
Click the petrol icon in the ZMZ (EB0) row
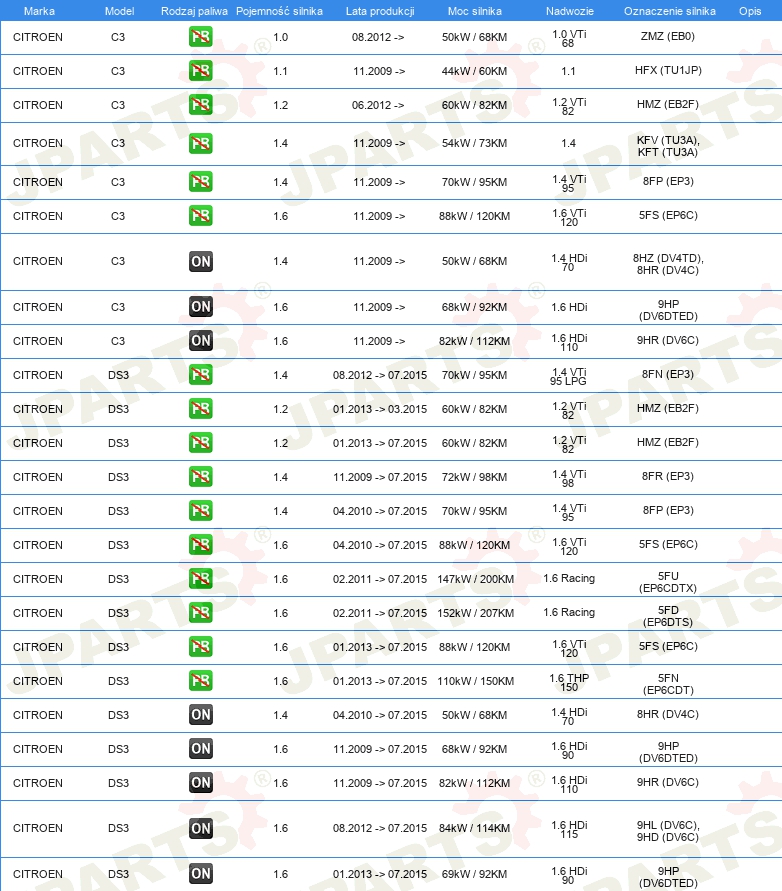pos(201,37)
